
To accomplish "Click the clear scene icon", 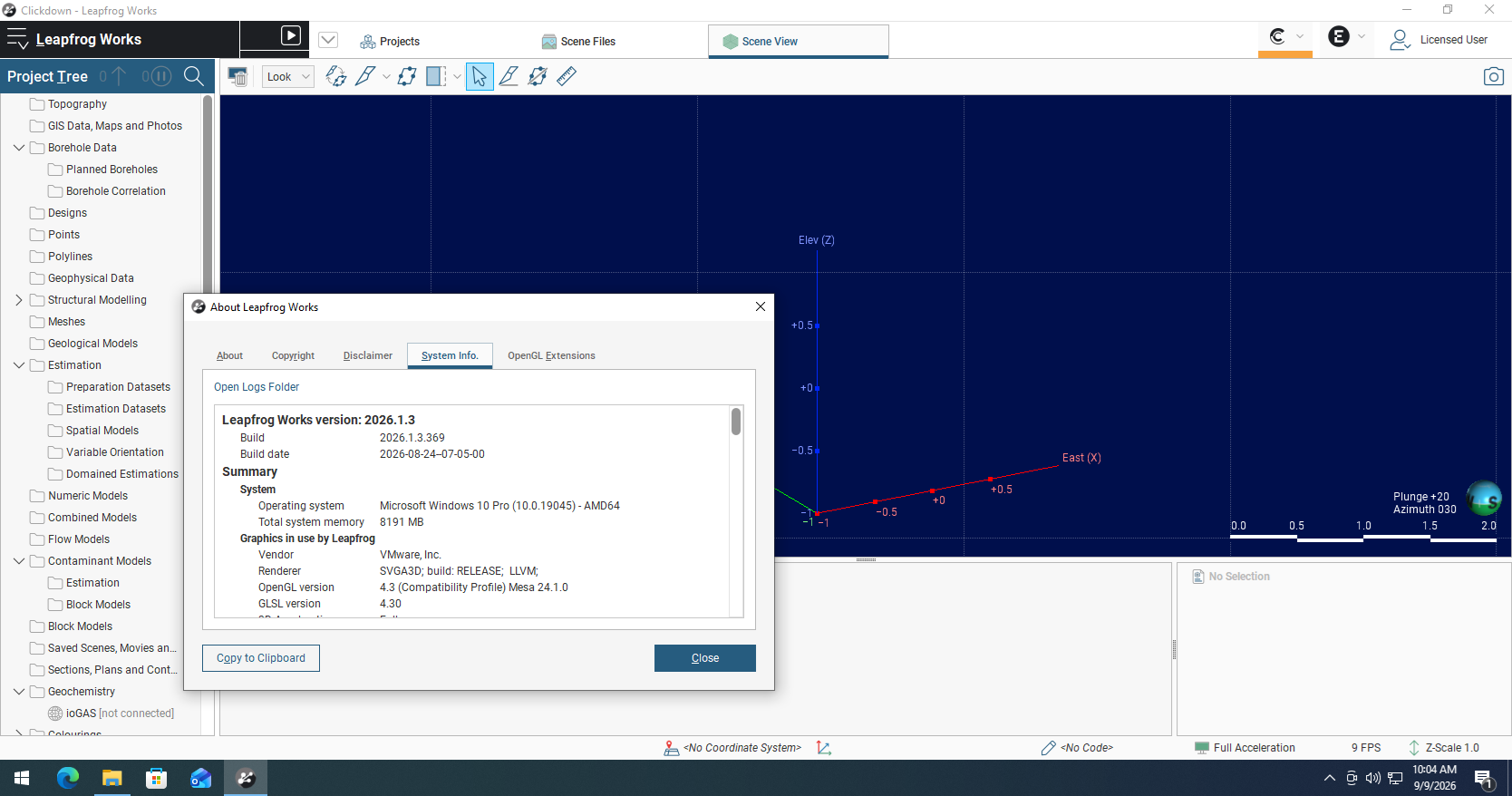I will [237, 76].
